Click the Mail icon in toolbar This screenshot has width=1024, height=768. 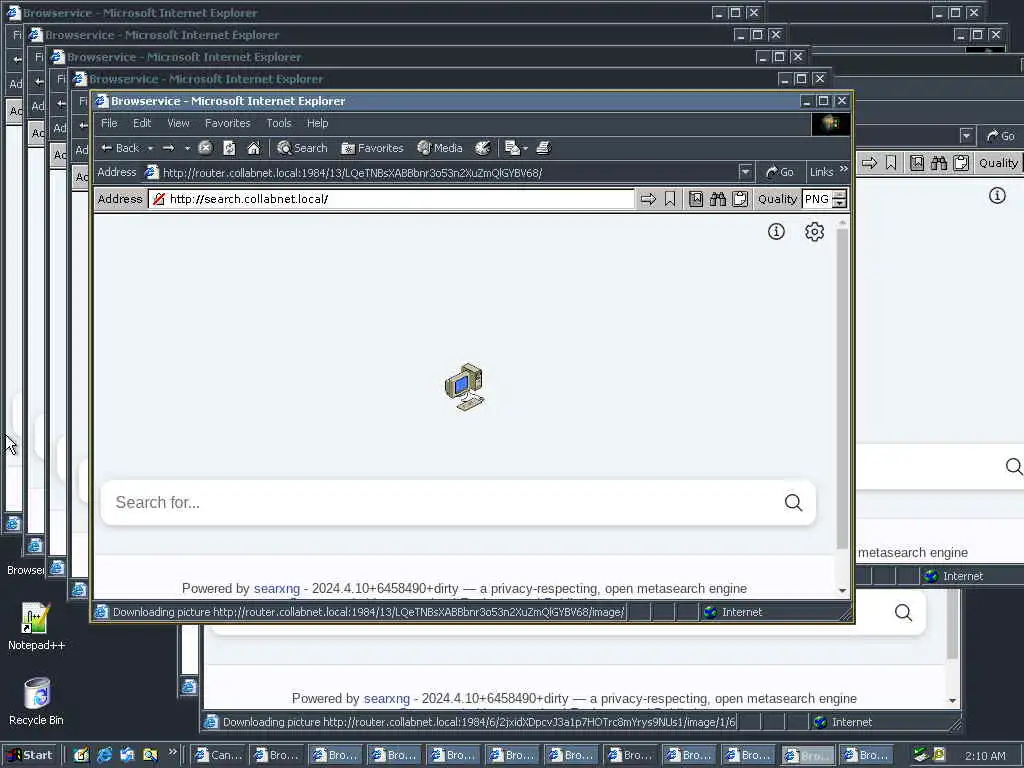pyautogui.click(x=512, y=148)
